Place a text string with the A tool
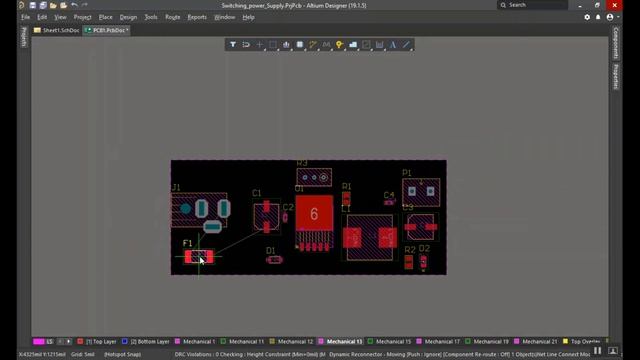640x360 pixels. [x=393, y=44]
